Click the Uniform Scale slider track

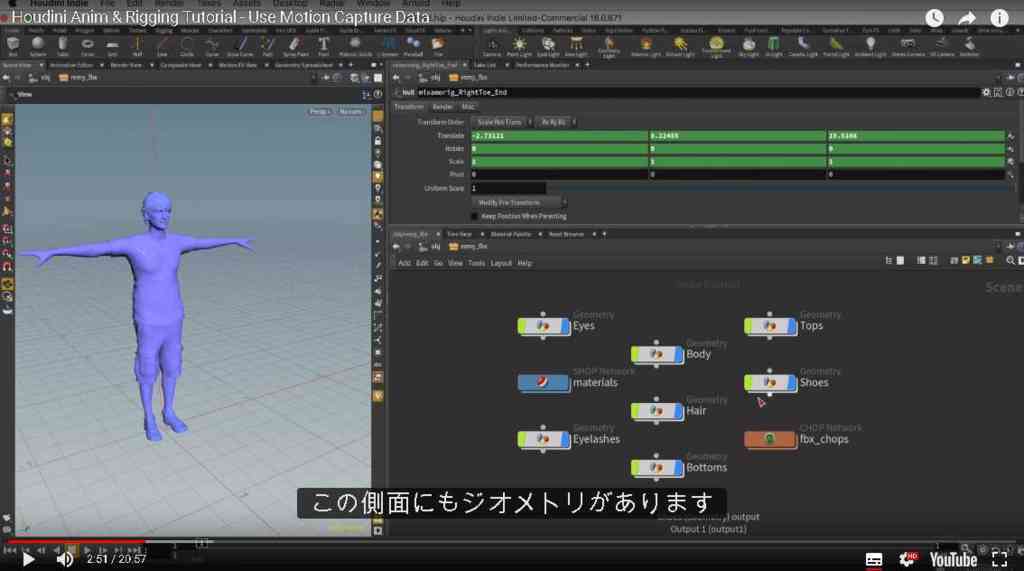(777, 188)
